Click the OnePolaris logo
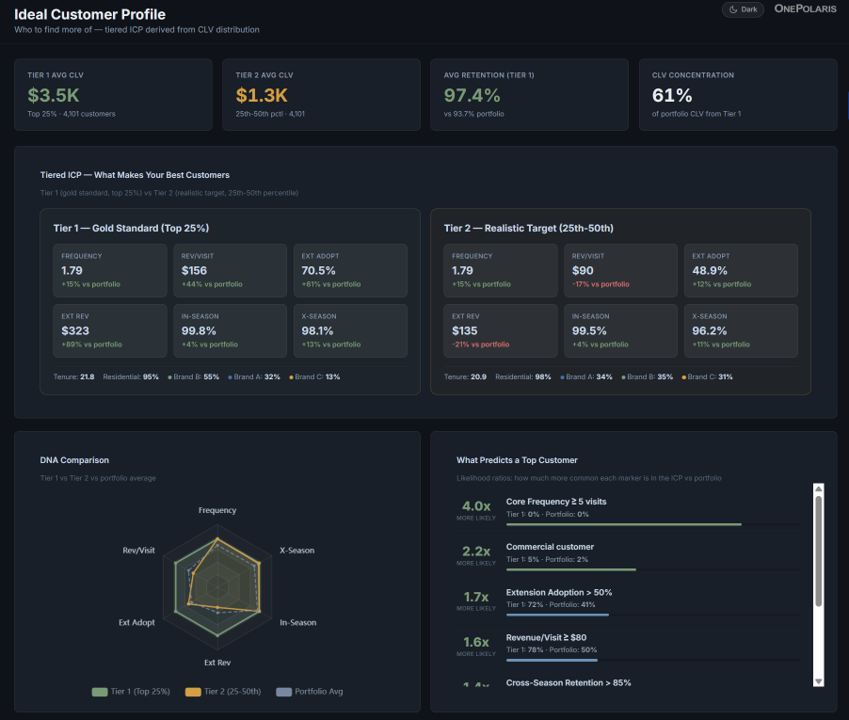This screenshot has height=720, width=849. (805, 9)
